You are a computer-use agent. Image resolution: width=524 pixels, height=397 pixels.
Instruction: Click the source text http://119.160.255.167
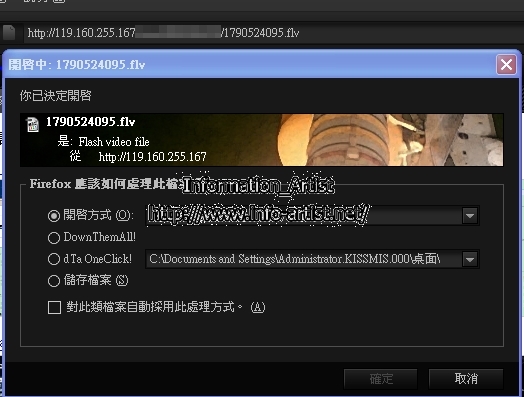coord(152,157)
